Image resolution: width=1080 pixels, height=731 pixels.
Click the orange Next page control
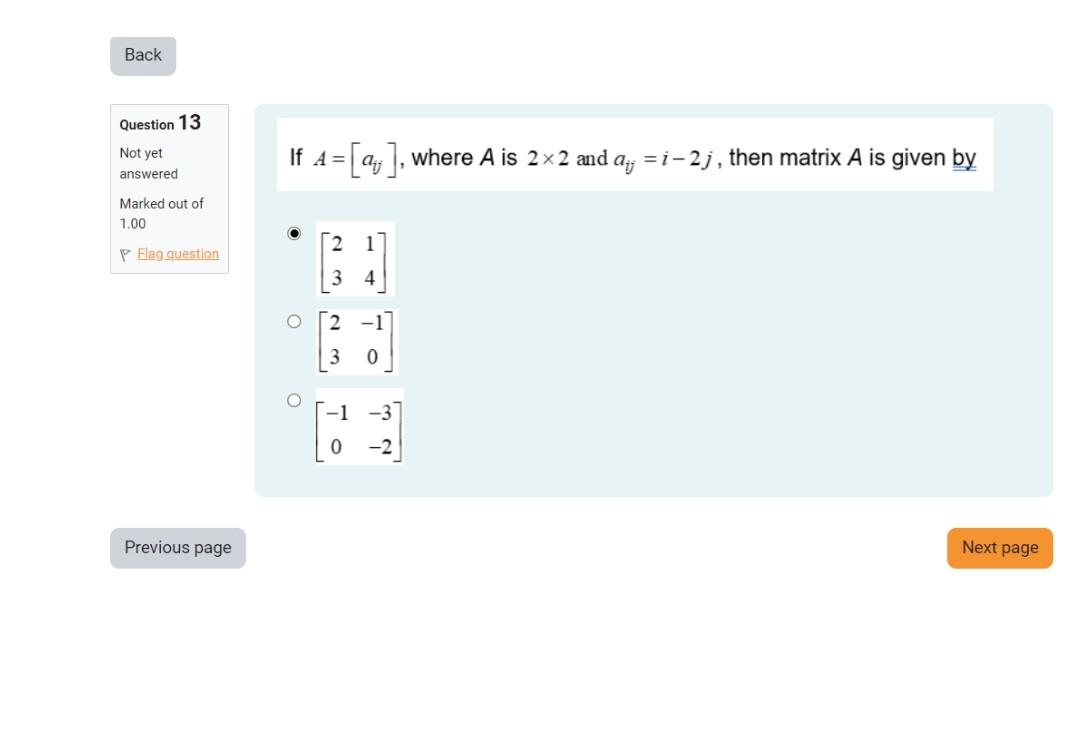(x=999, y=547)
